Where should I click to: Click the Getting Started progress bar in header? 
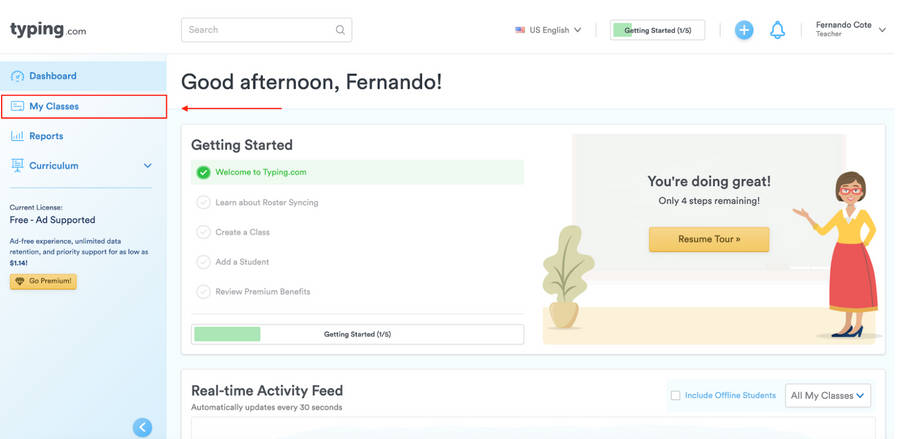point(657,30)
